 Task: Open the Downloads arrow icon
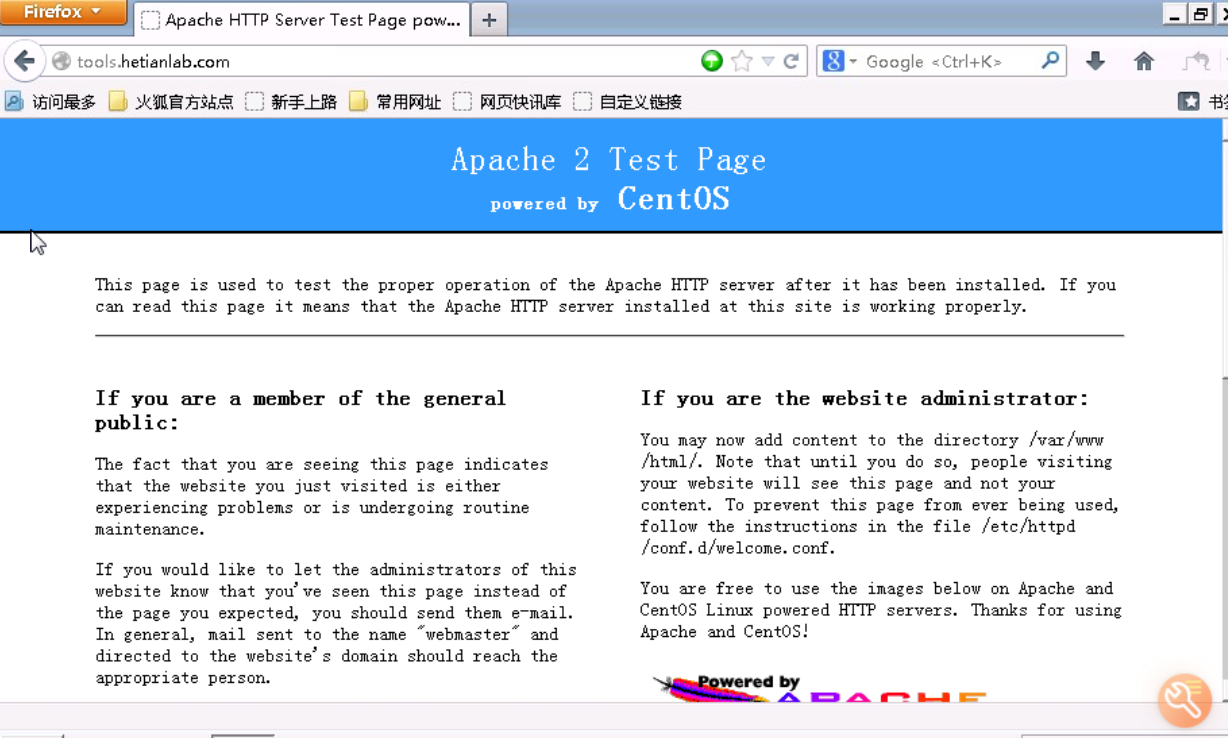[1096, 61]
